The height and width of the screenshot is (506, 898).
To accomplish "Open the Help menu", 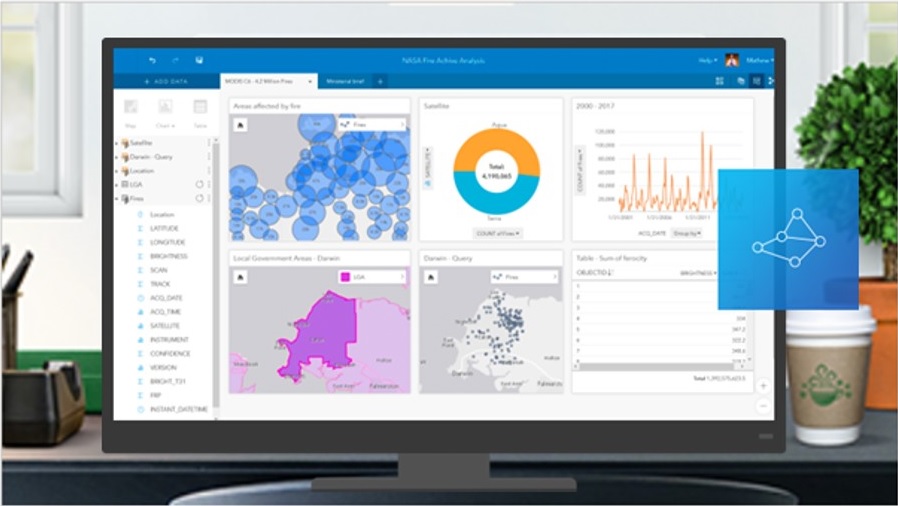I will coord(707,60).
